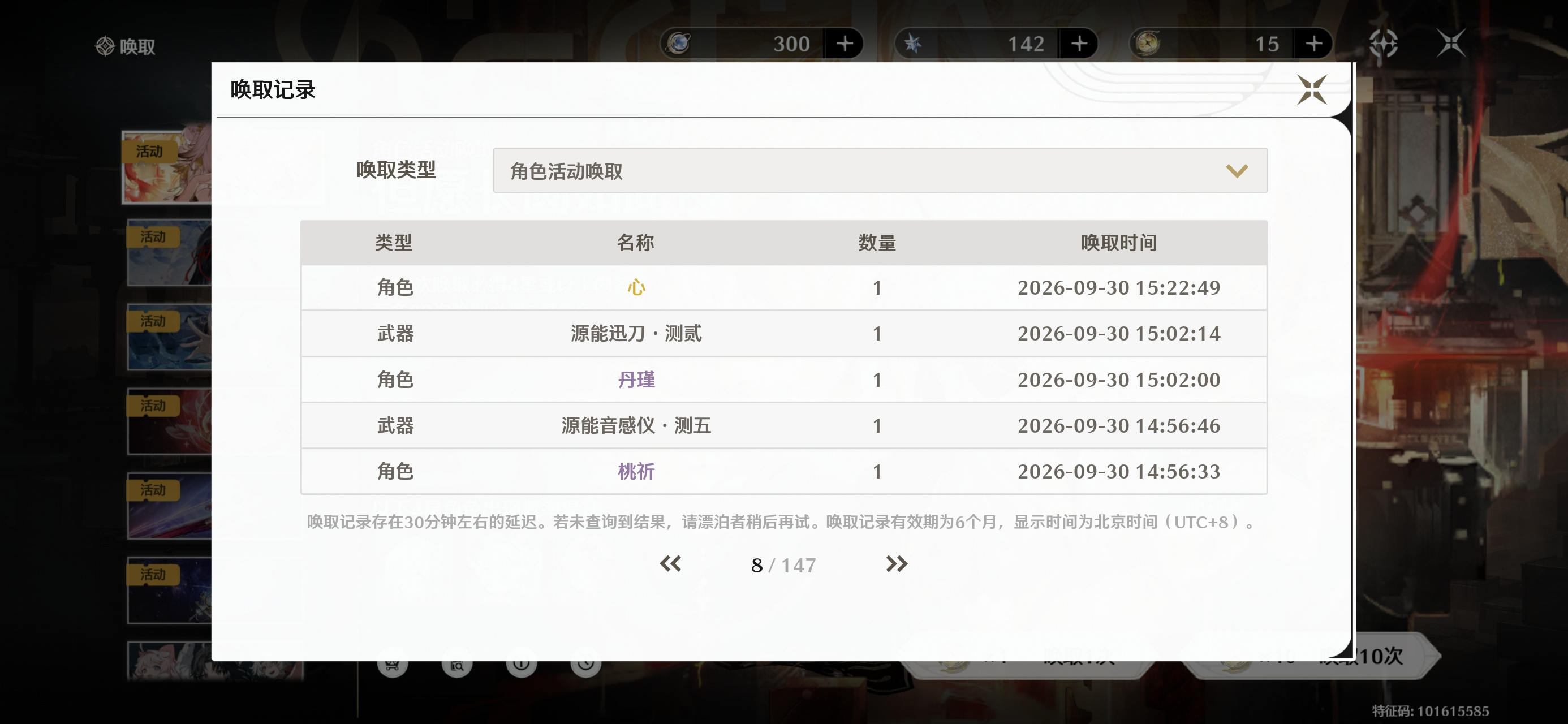The width and height of the screenshot is (1568, 724).
Task: Go to next records page
Action: click(x=896, y=564)
